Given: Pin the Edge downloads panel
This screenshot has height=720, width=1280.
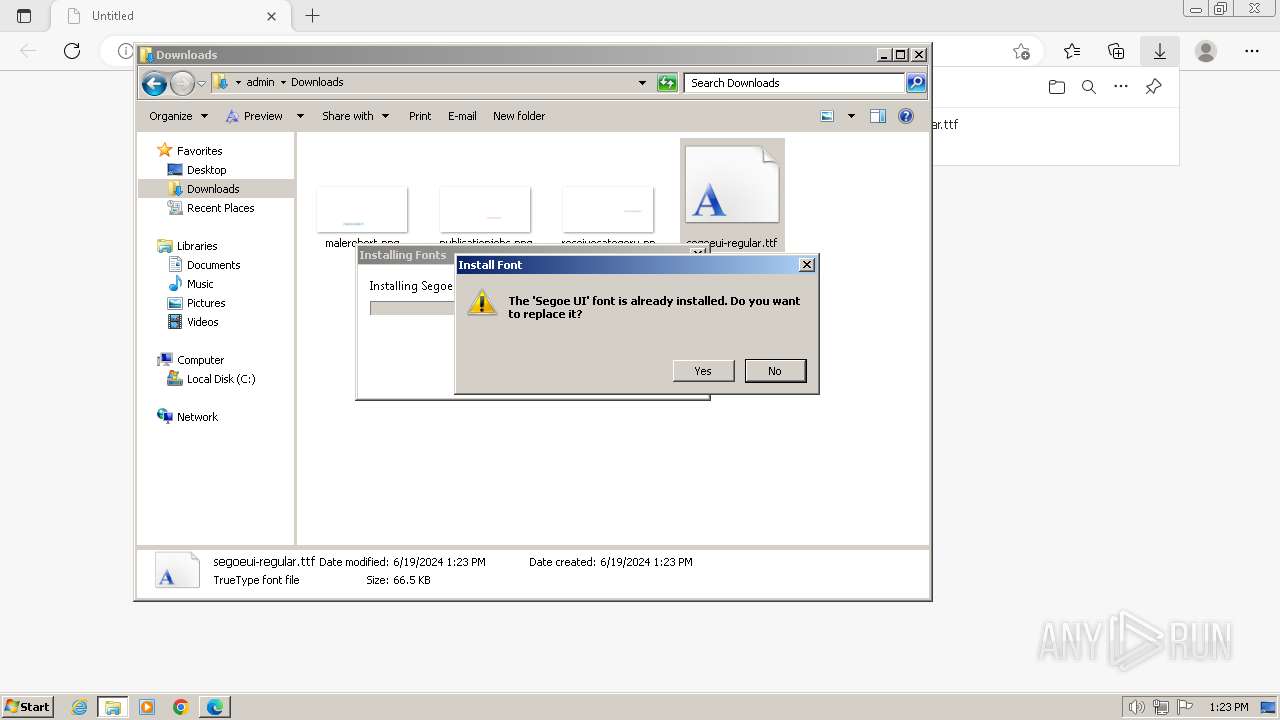Looking at the screenshot, I should click(x=1153, y=87).
